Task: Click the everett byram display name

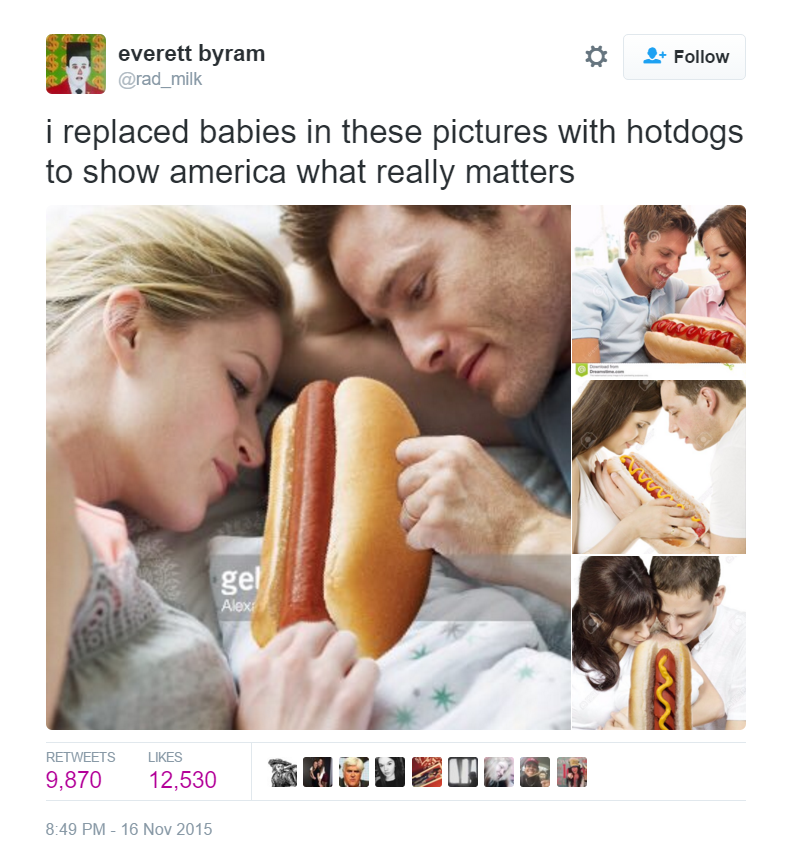Action: (191, 53)
